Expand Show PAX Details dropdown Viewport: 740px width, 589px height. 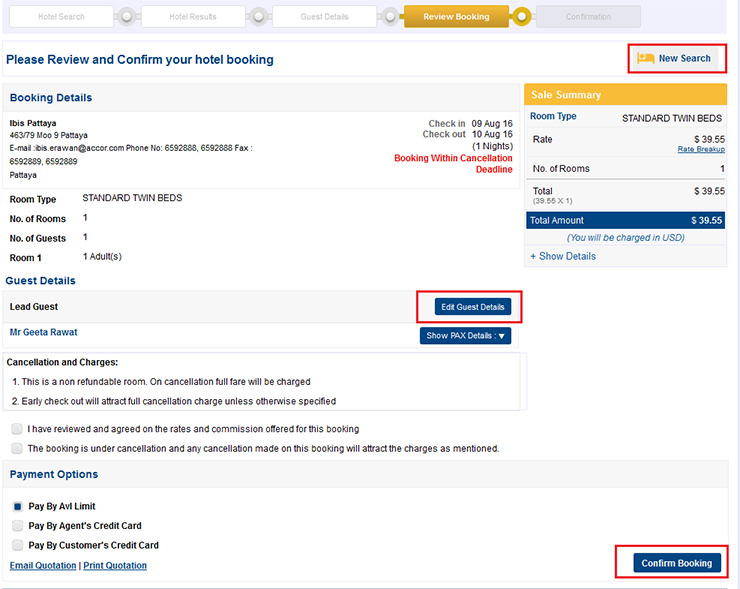[x=465, y=336]
